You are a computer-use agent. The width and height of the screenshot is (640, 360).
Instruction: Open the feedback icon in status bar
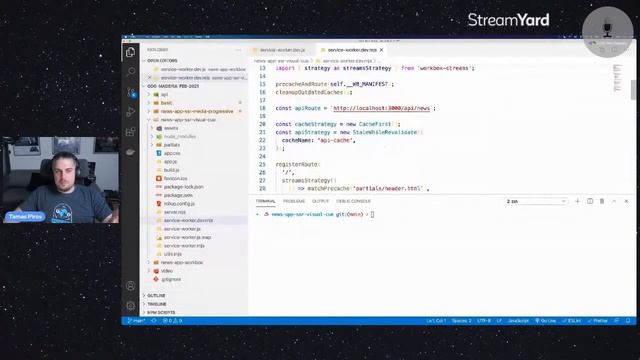click(617, 321)
